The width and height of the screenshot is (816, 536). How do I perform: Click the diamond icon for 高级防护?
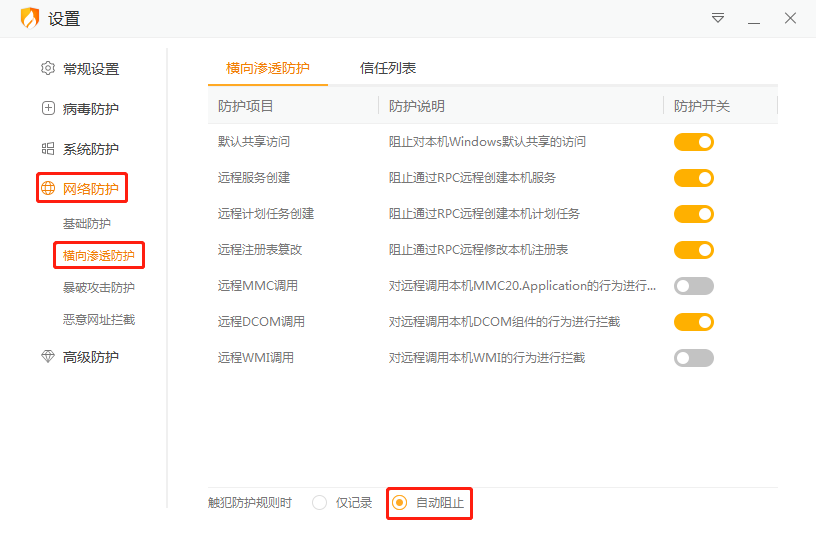point(48,357)
